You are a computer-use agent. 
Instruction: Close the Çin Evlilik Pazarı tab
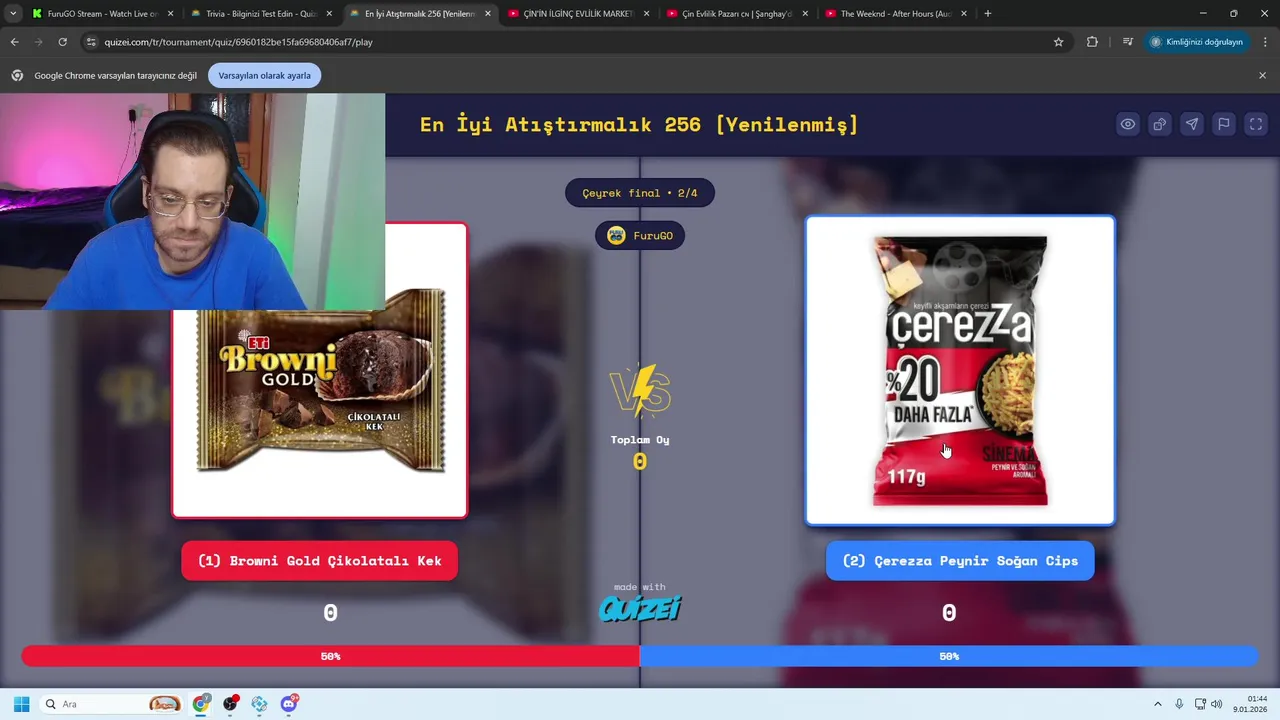pos(805,14)
